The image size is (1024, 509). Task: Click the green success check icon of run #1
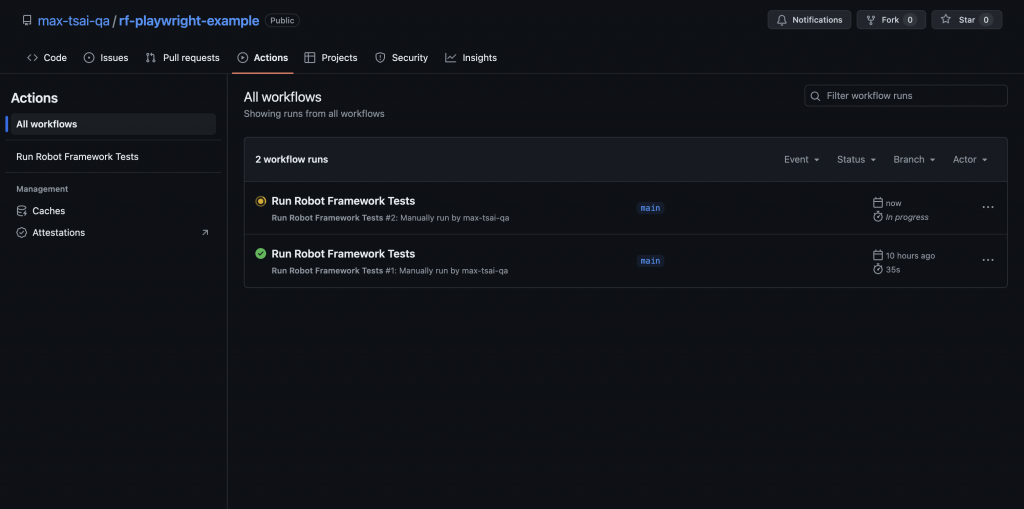(x=261, y=254)
